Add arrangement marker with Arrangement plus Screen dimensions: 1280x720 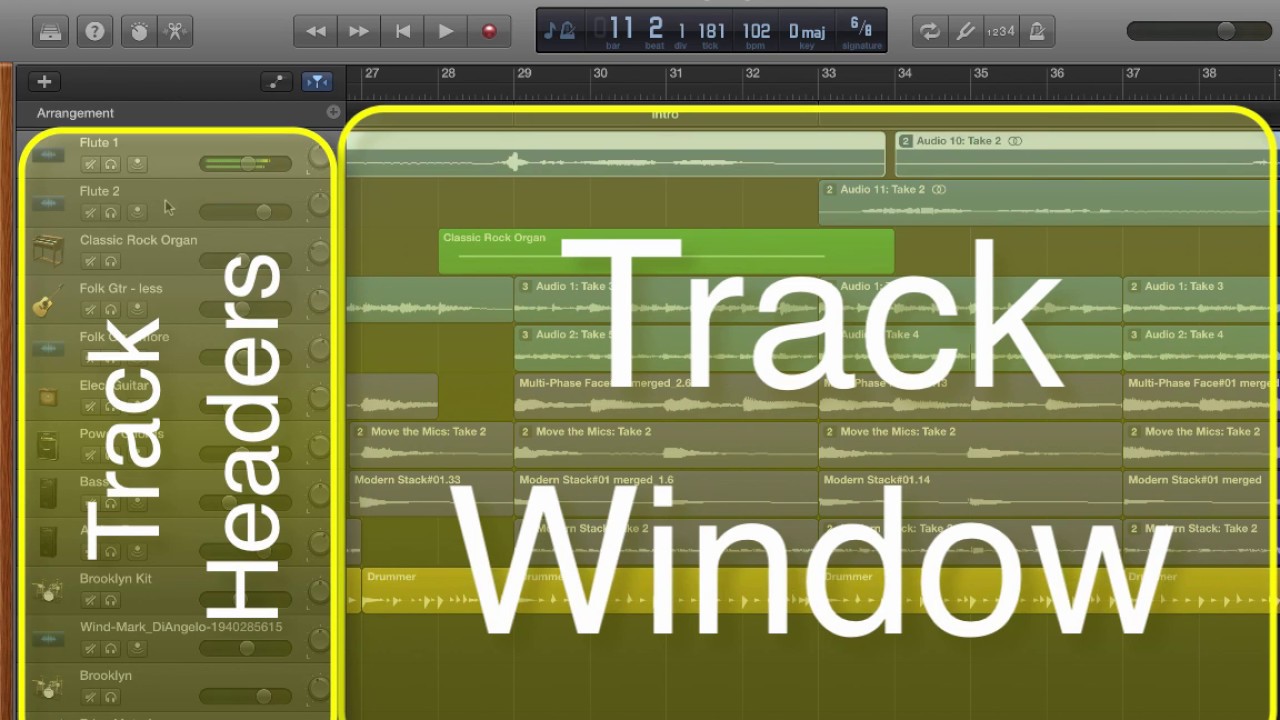pos(333,112)
